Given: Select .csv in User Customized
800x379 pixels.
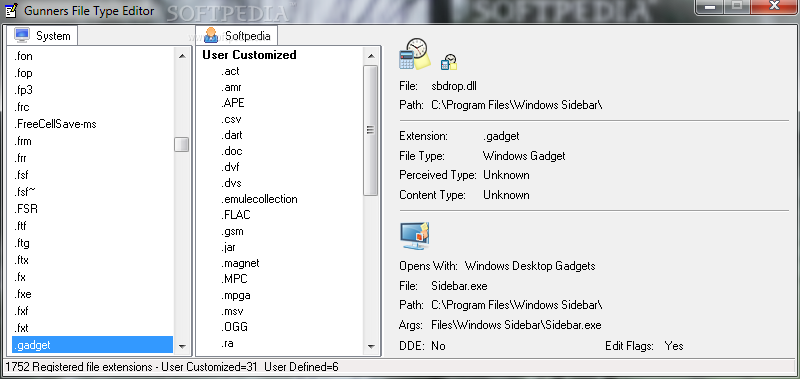Looking at the screenshot, I should tap(231, 119).
